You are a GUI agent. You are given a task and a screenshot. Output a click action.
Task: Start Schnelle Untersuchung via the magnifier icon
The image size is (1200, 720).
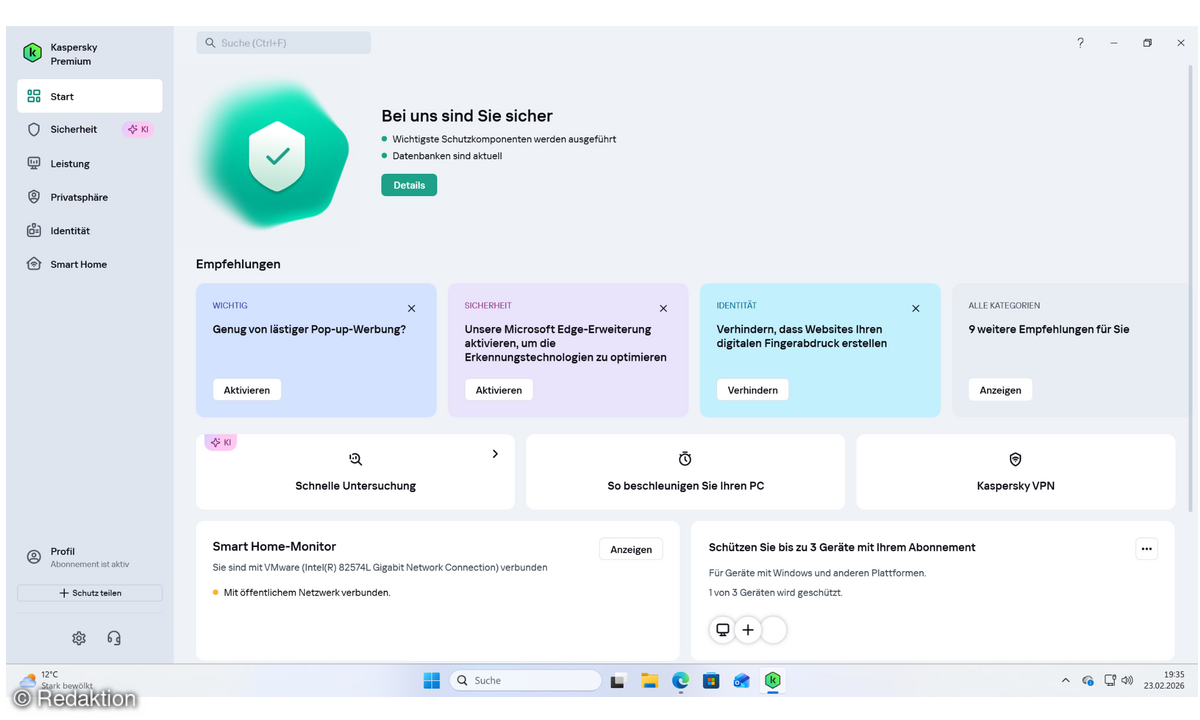pos(355,458)
